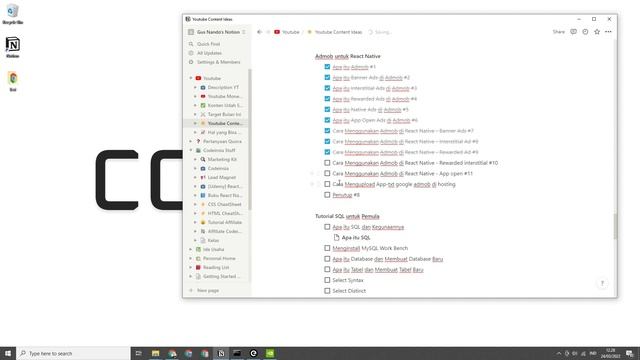Check the 'App open #11' to-do
The height and width of the screenshot is (360, 640).
(x=327, y=173)
